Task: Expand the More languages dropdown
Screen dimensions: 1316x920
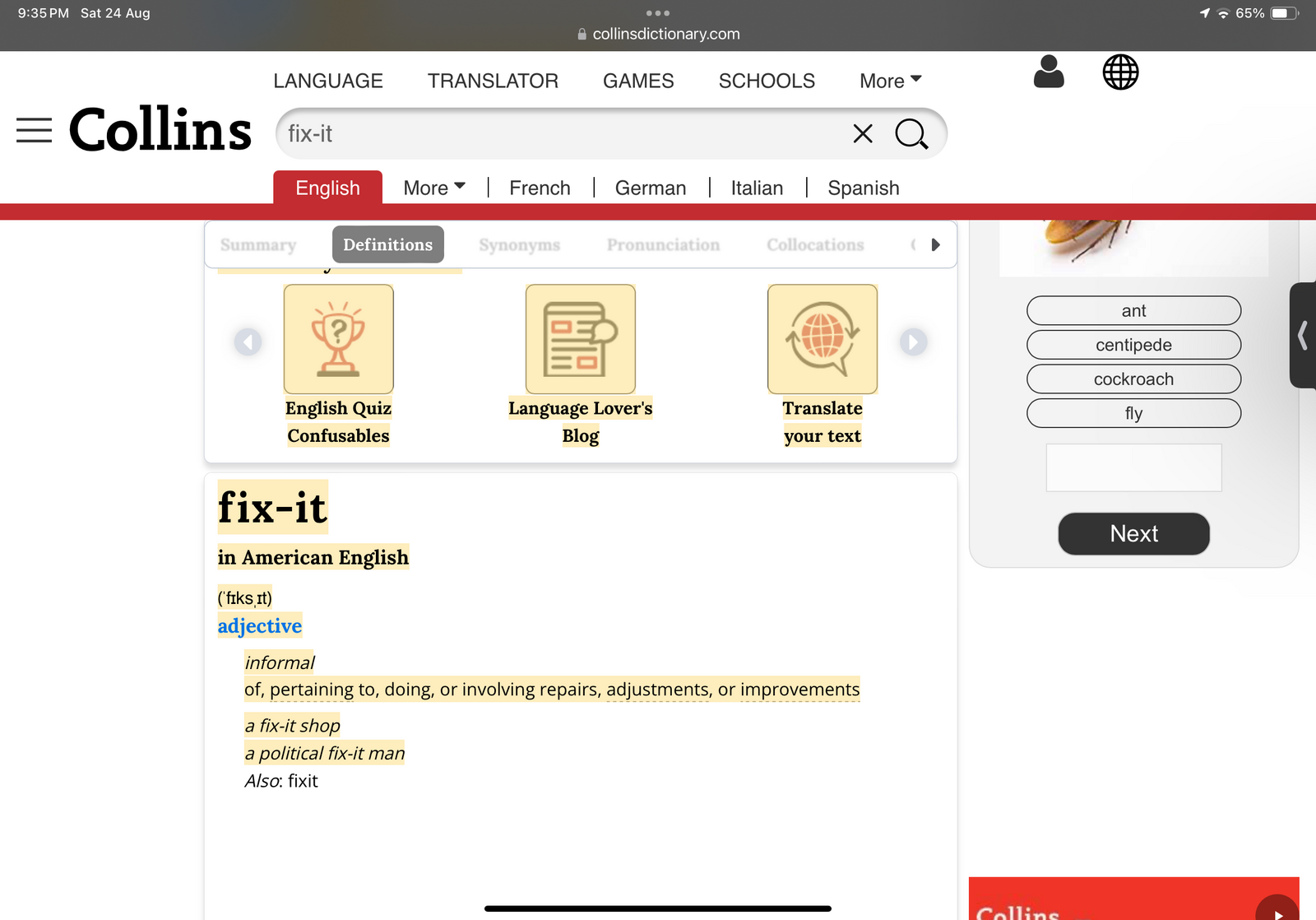Action: pyautogui.click(x=433, y=188)
